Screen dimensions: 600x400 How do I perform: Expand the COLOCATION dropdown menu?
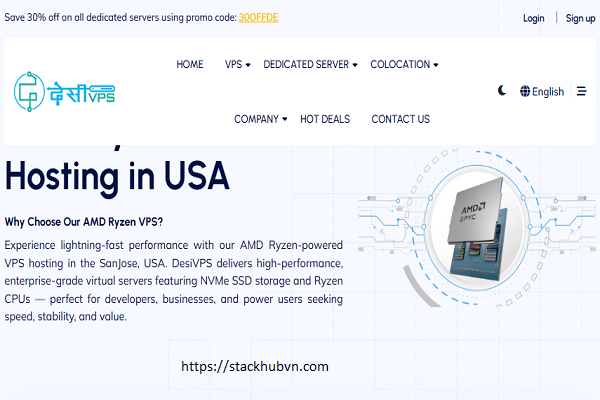404,64
